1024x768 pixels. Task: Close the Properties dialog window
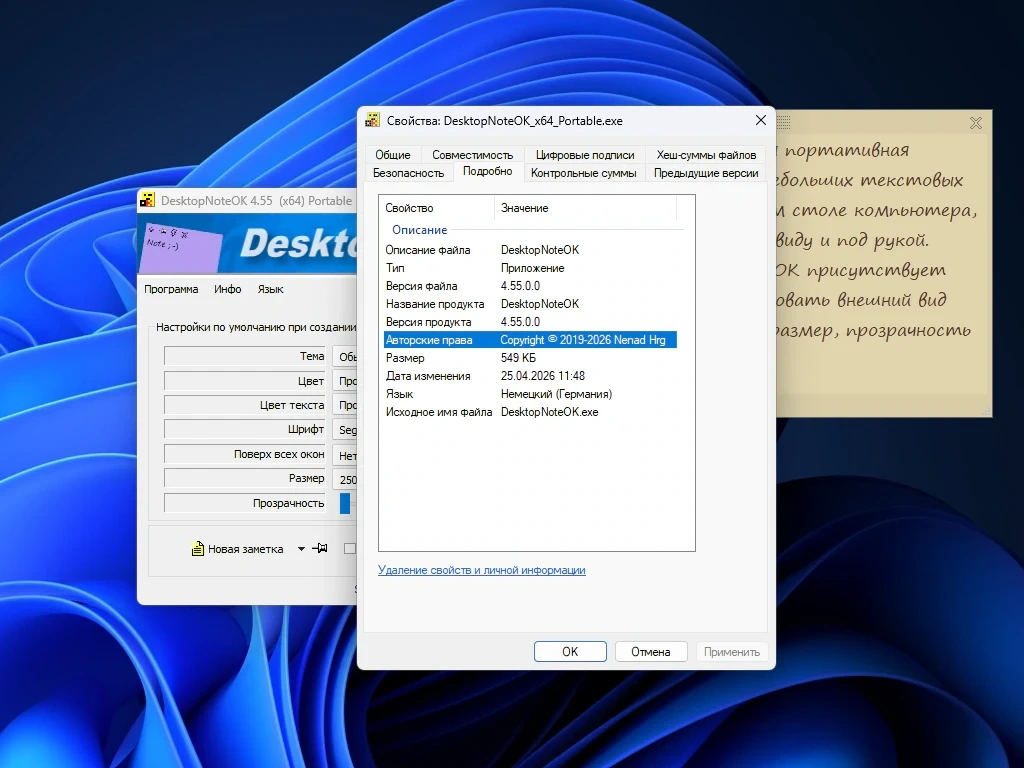click(760, 120)
